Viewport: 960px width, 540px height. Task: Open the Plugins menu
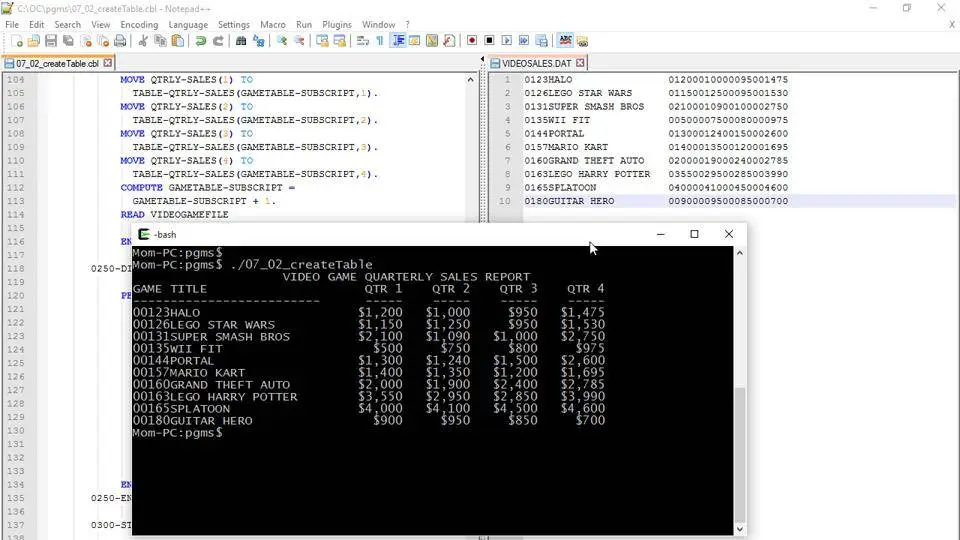point(337,24)
